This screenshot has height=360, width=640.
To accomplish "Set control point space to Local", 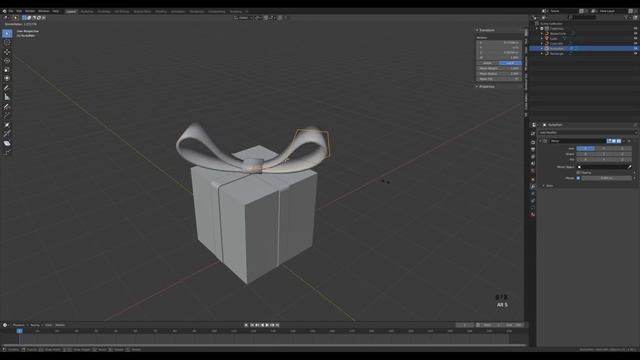I will 510,63.
